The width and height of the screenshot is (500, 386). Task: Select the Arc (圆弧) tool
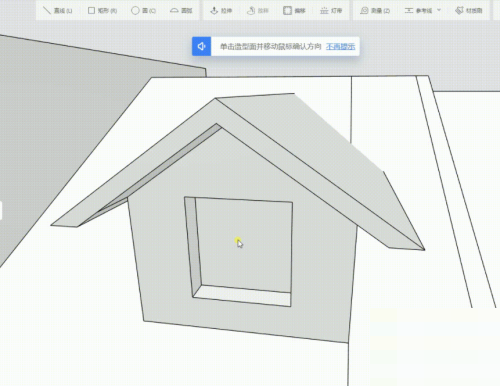pos(181,11)
